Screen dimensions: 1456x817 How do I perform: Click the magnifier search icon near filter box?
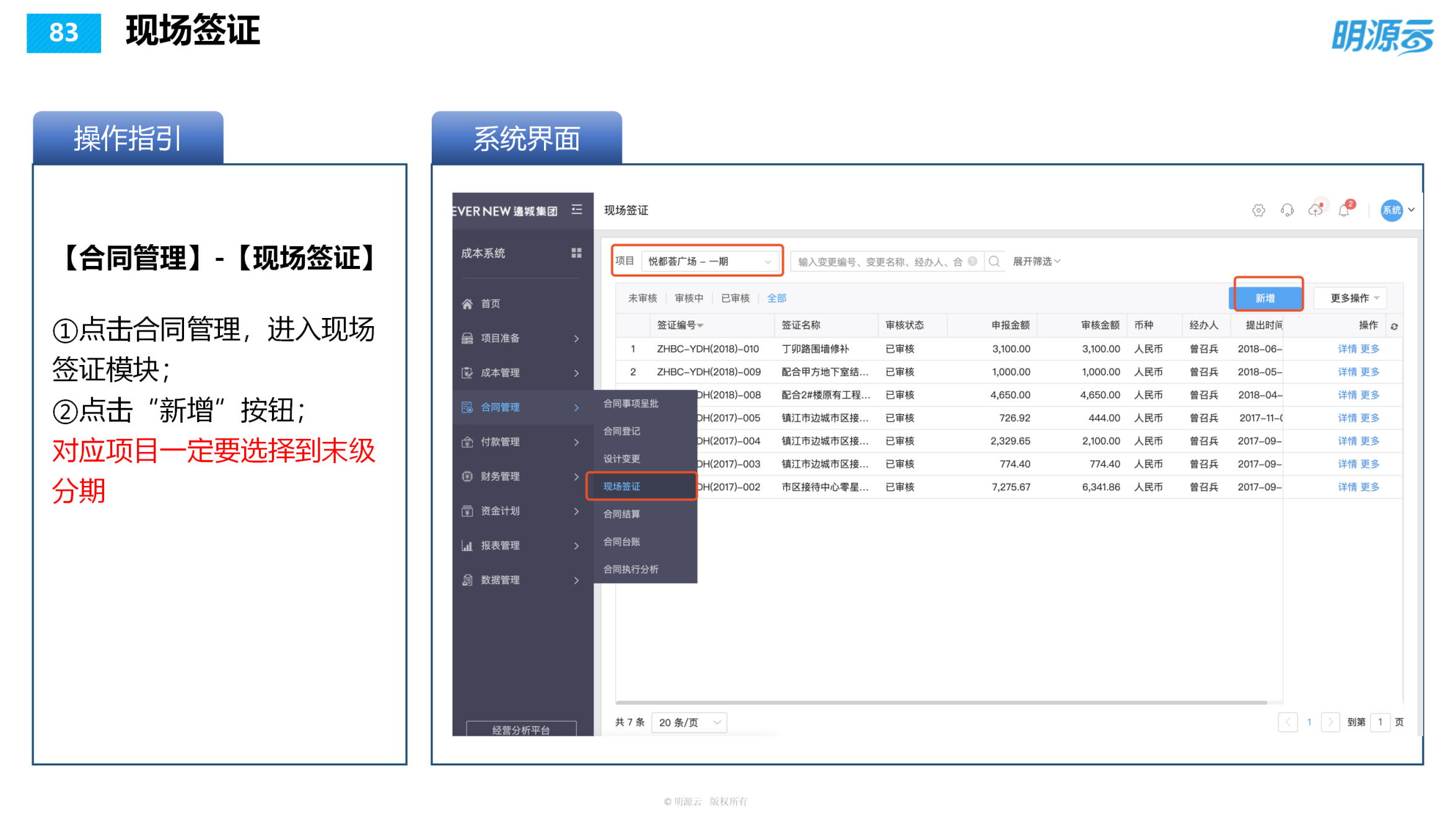pos(994,261)
